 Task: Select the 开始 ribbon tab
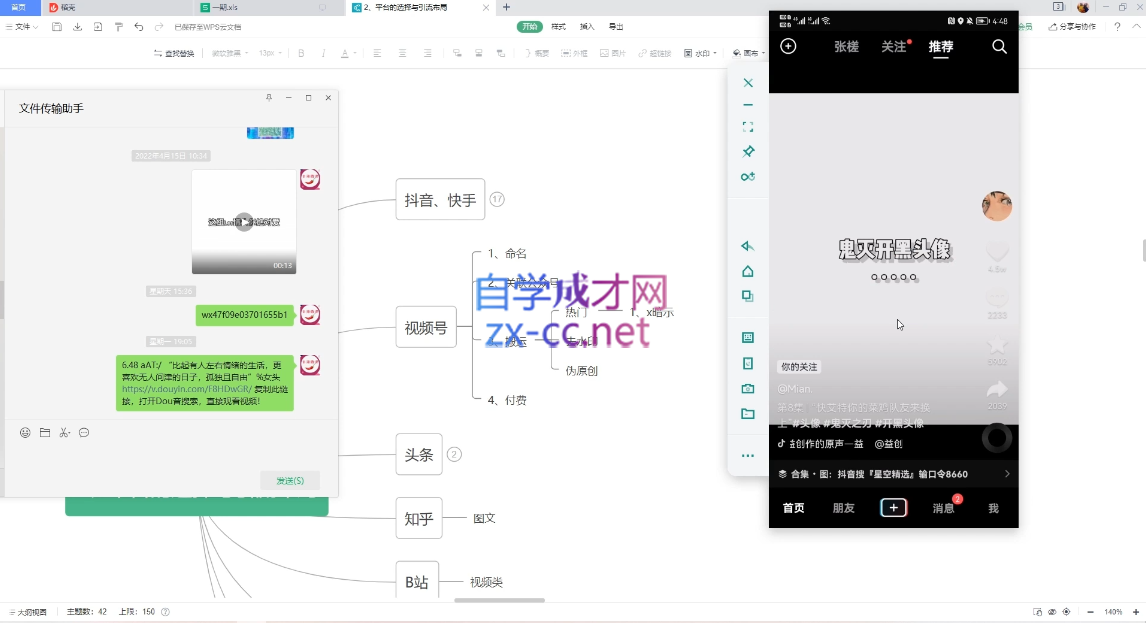[530, 27]
